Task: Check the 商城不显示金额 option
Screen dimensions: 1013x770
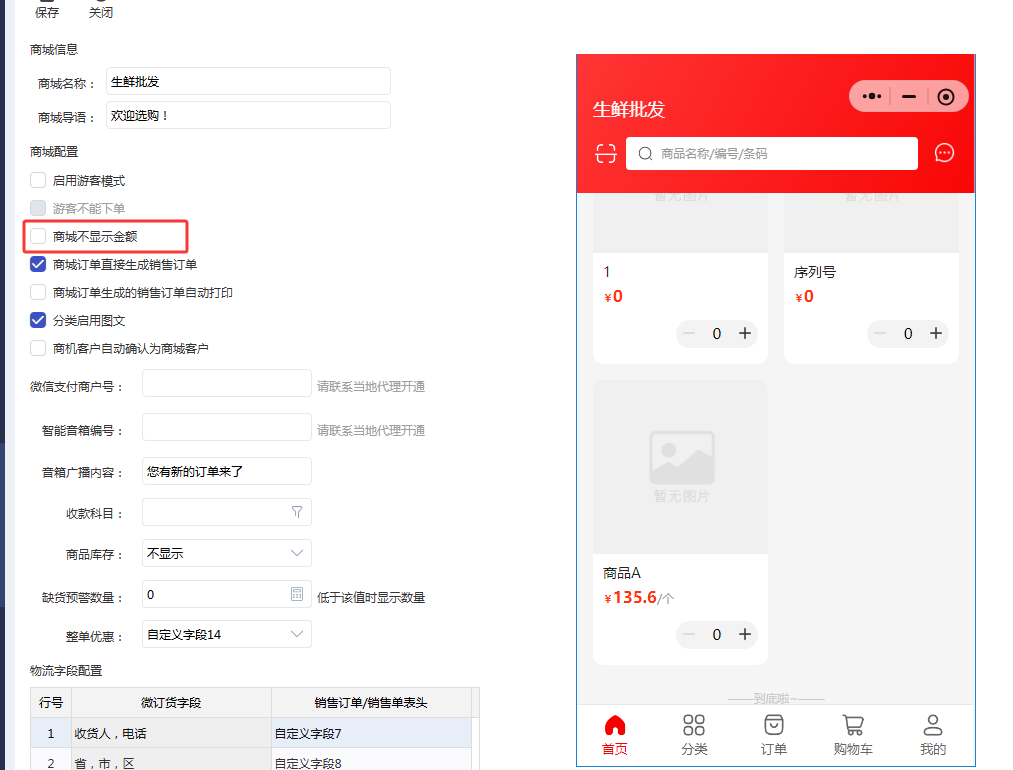Action: pyautogui.click(x=38, y=237)
